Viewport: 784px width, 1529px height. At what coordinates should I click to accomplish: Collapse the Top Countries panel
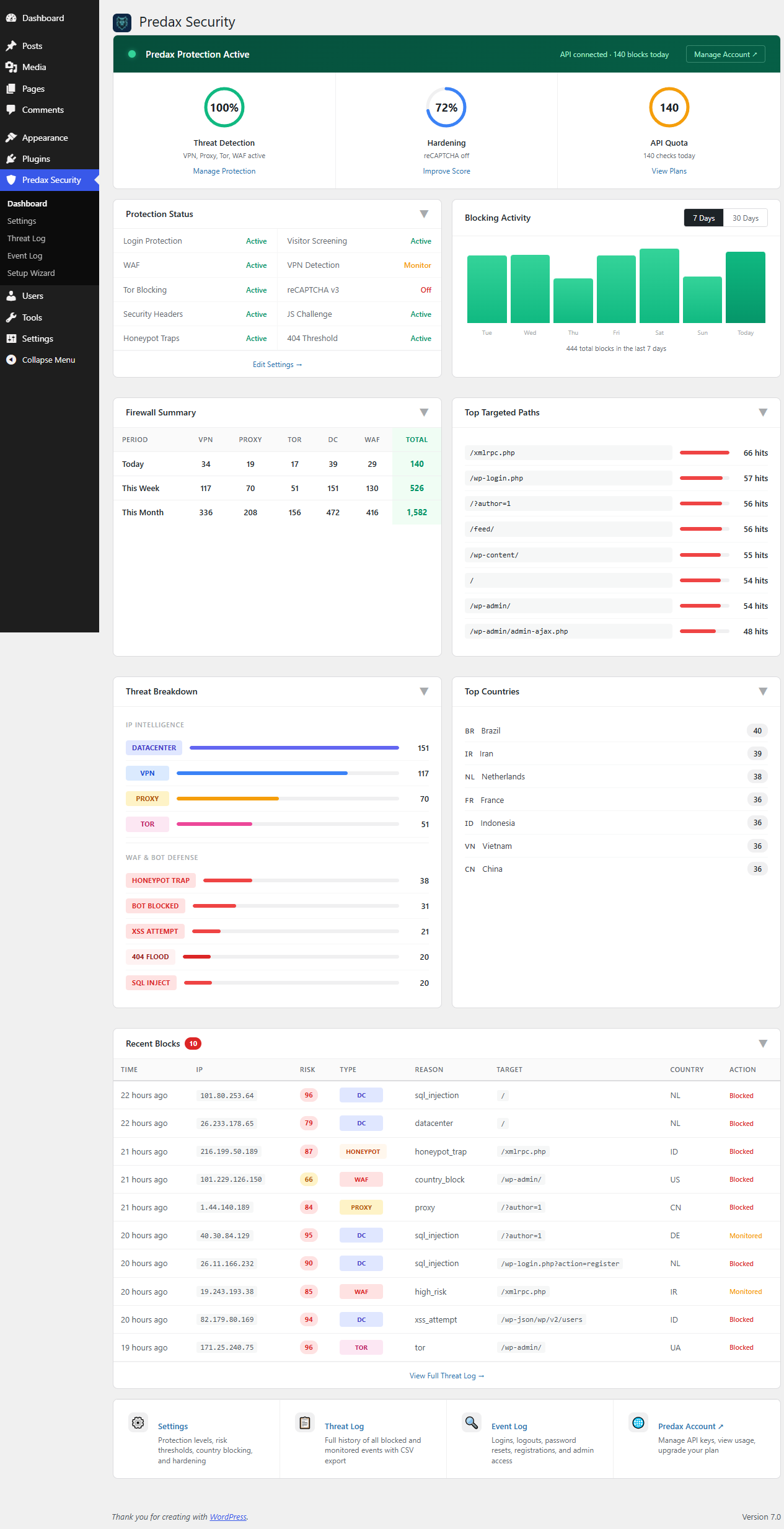(x=763, y=691)
